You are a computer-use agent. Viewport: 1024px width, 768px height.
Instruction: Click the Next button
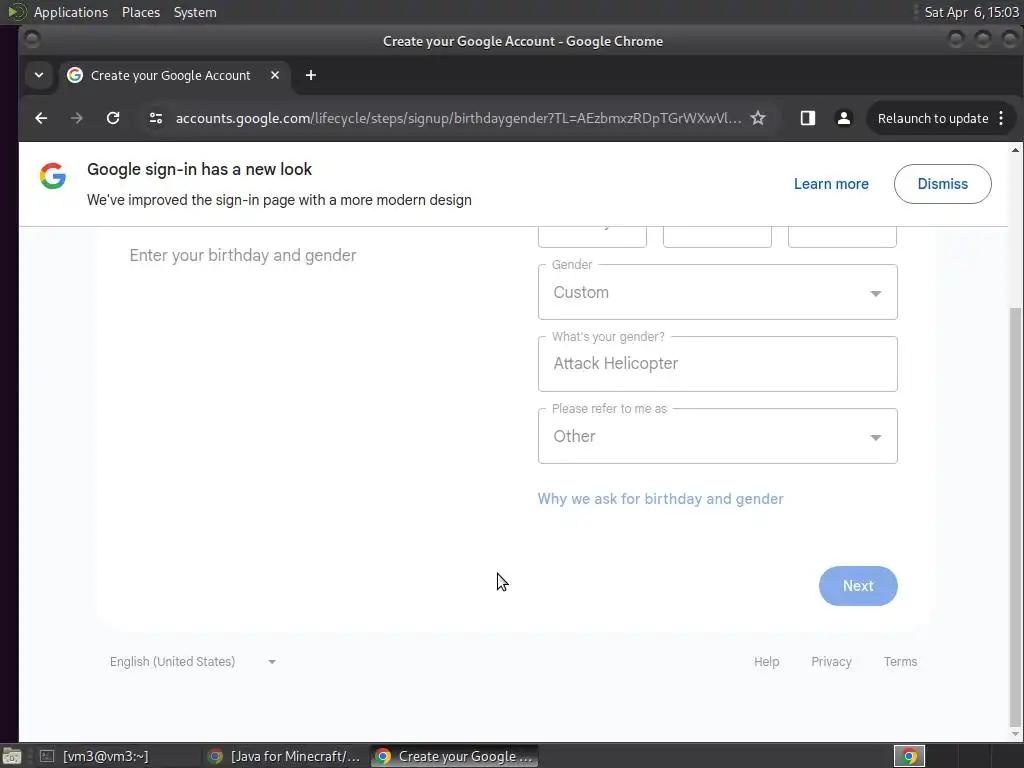click(858, 586)
